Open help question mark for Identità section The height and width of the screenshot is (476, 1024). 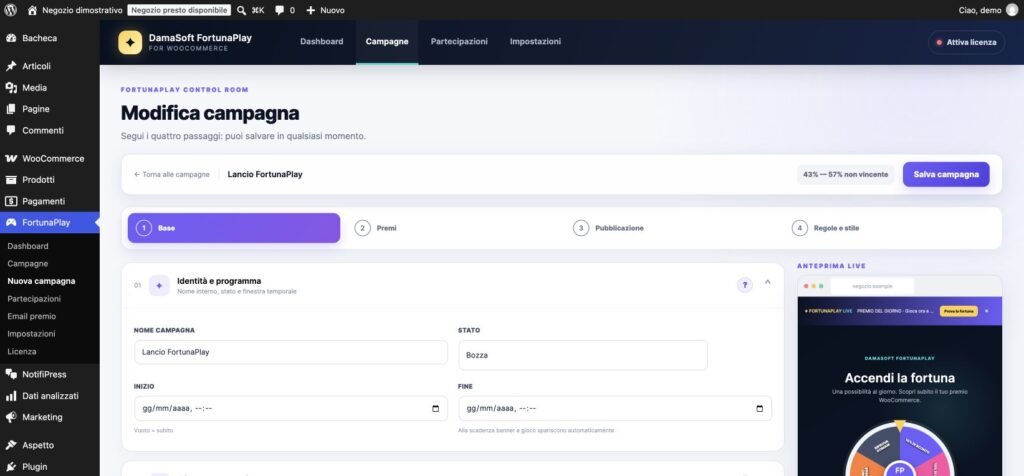(744, 285)
